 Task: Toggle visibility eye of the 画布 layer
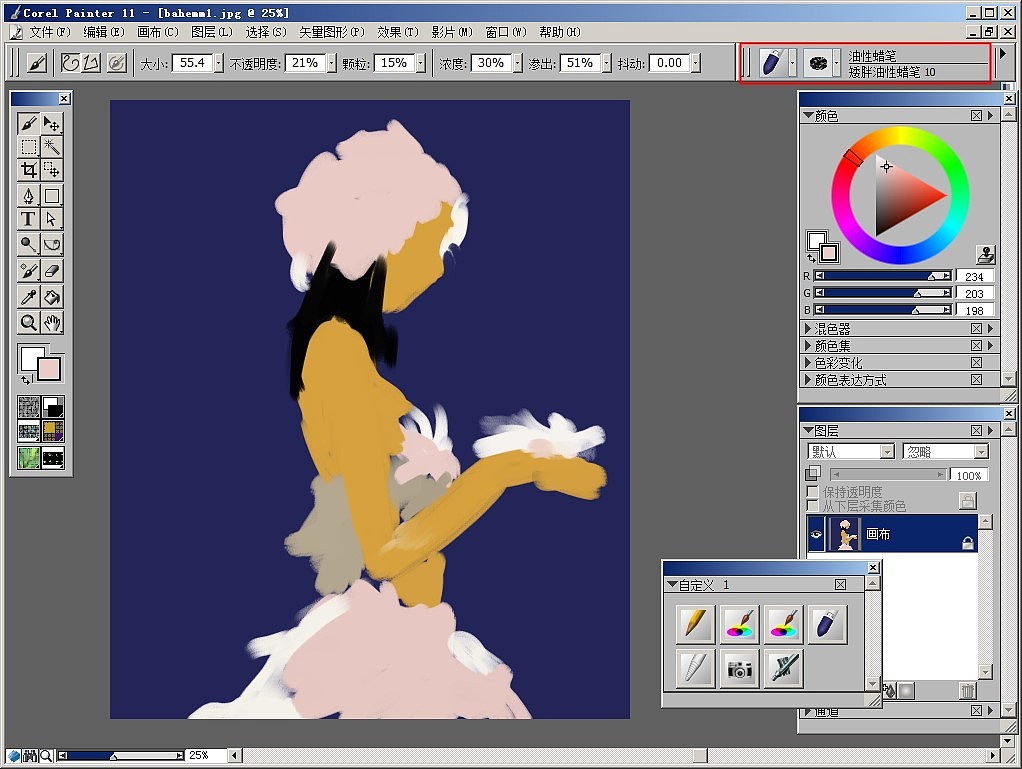click(x=817, y=535)
